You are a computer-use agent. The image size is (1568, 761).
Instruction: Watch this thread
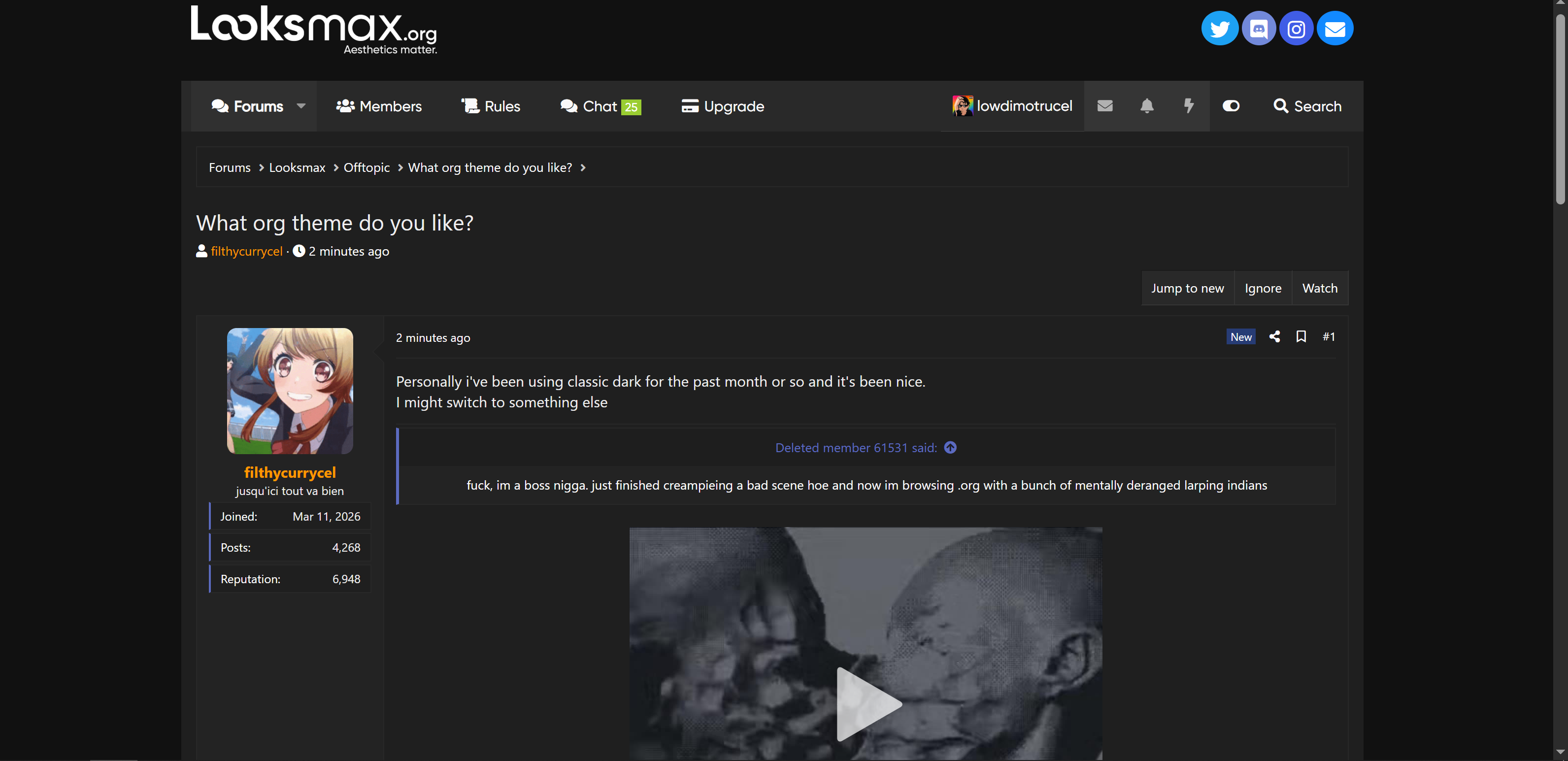pyautogui.click(x=1320, y=288)
